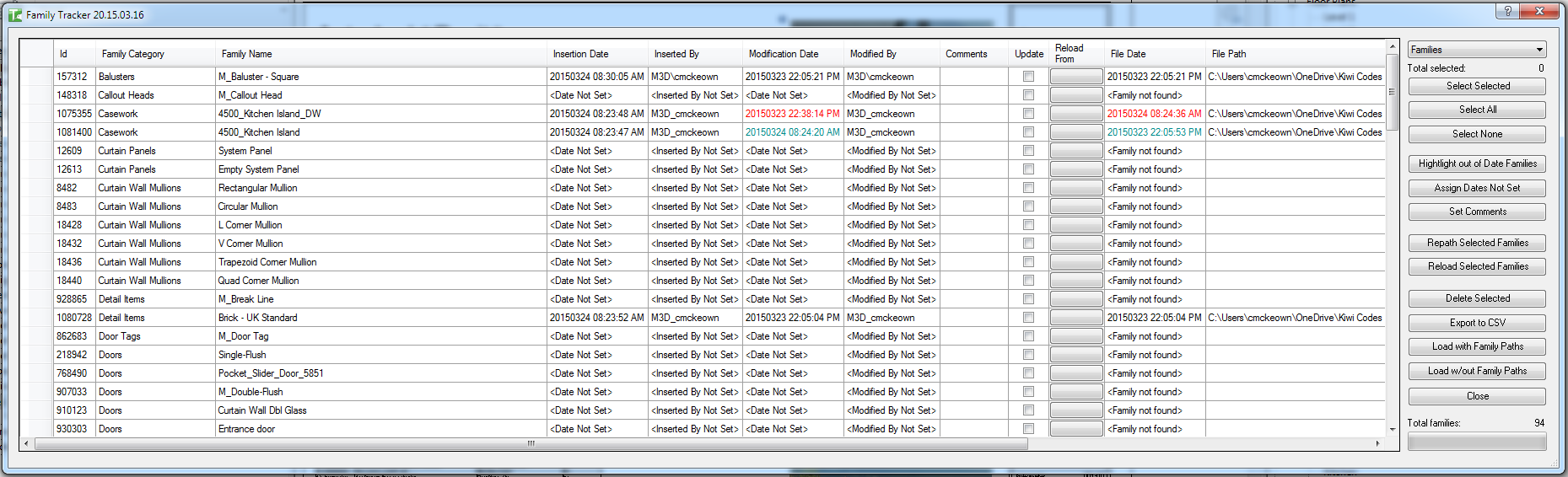Click the Family Tracker app icon in title bar

pyautogui.click(x=15, y=14)
